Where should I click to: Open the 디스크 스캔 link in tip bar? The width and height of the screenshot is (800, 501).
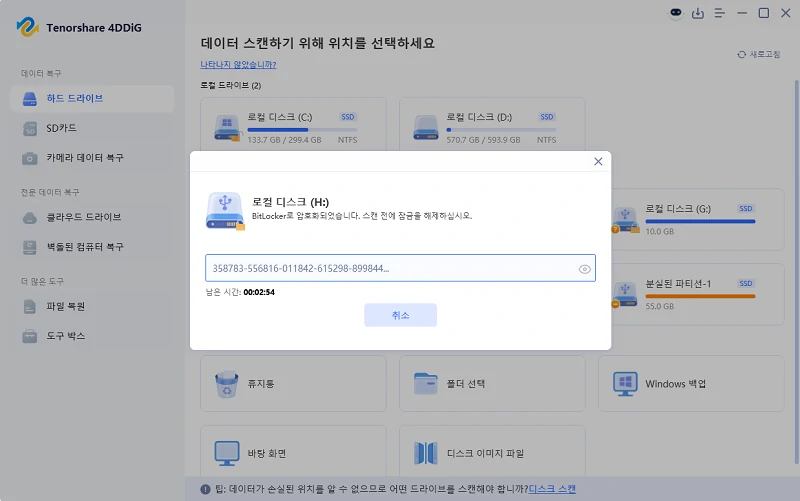[552, 489]
